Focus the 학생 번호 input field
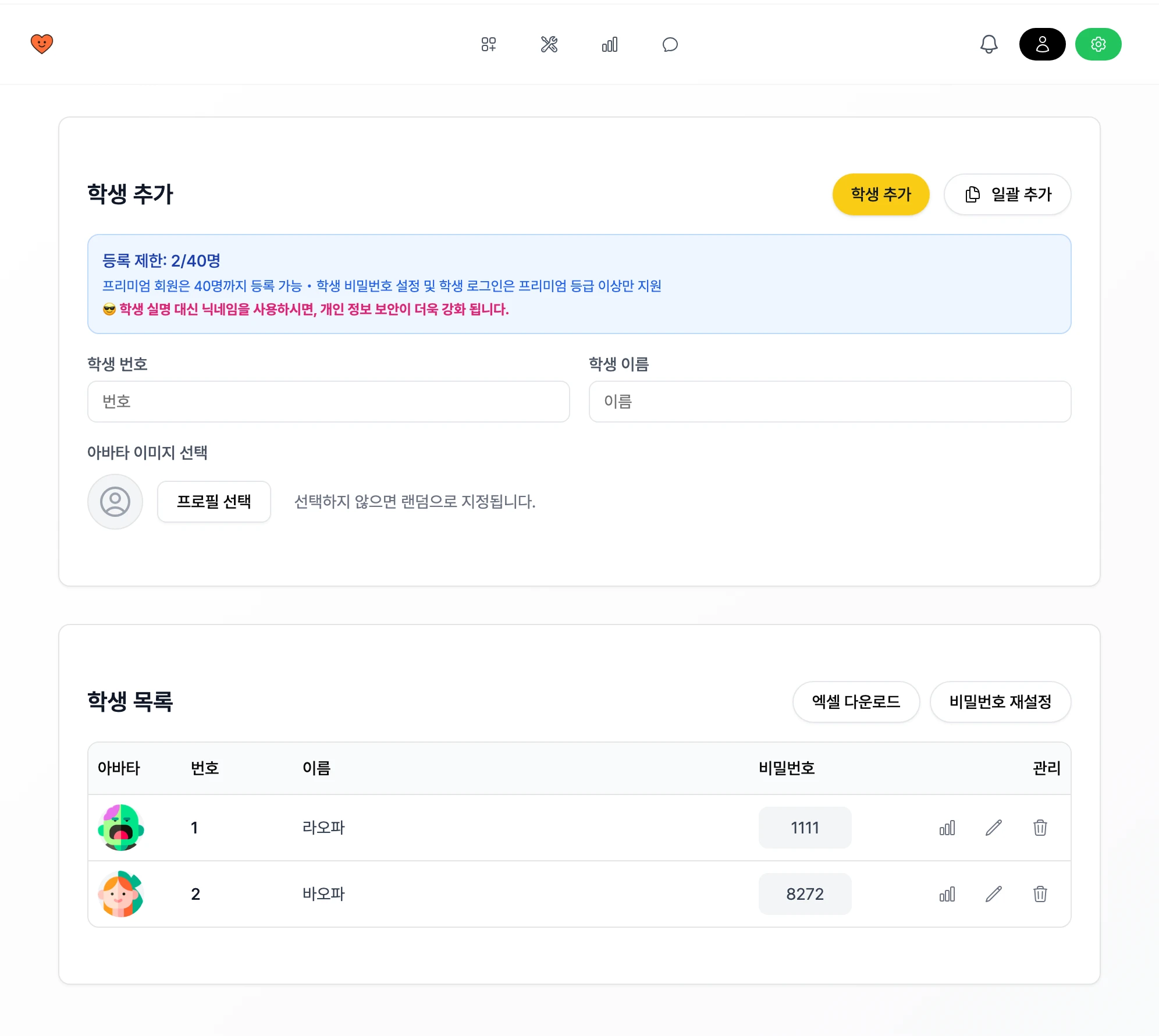 pos(329,402)
